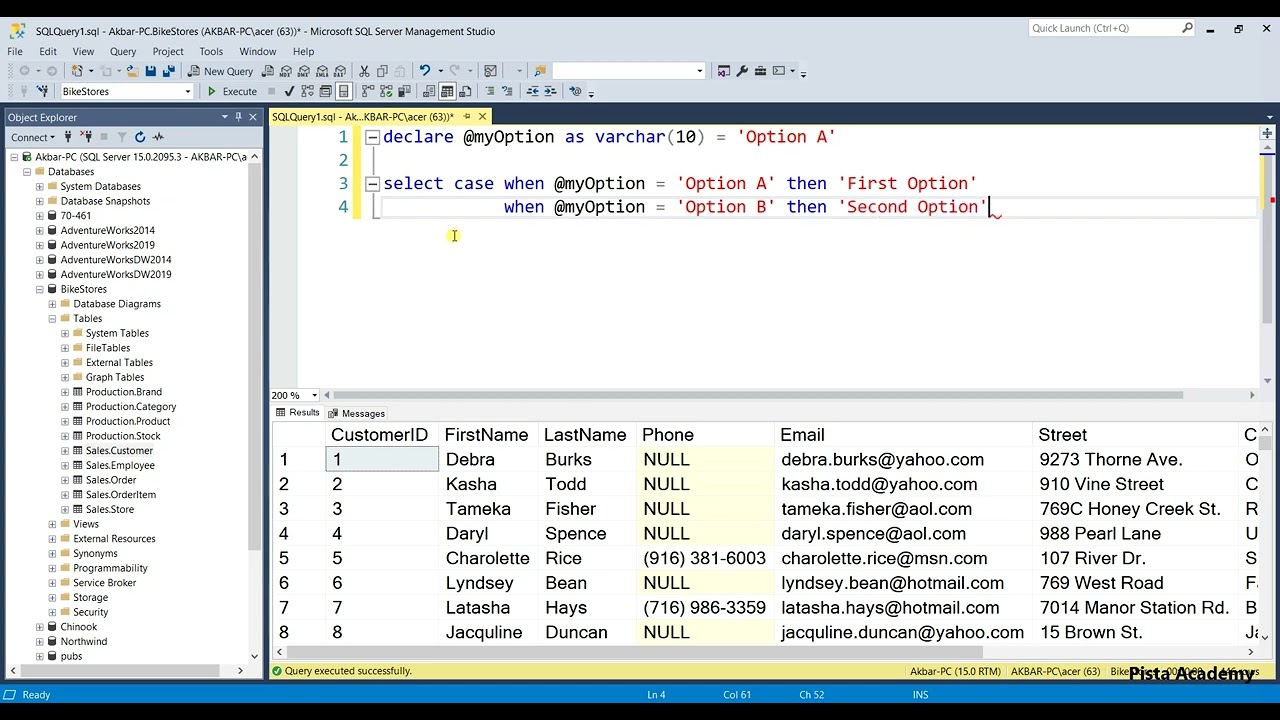Screen dimensions: 1280x720
Task: Execute the current SQL query
Action: [x=232, y=91]
